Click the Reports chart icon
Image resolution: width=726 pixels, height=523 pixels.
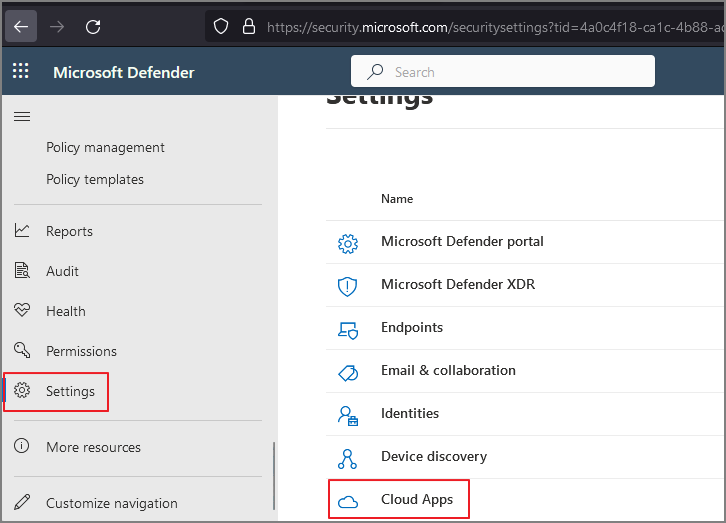point(22,230)
